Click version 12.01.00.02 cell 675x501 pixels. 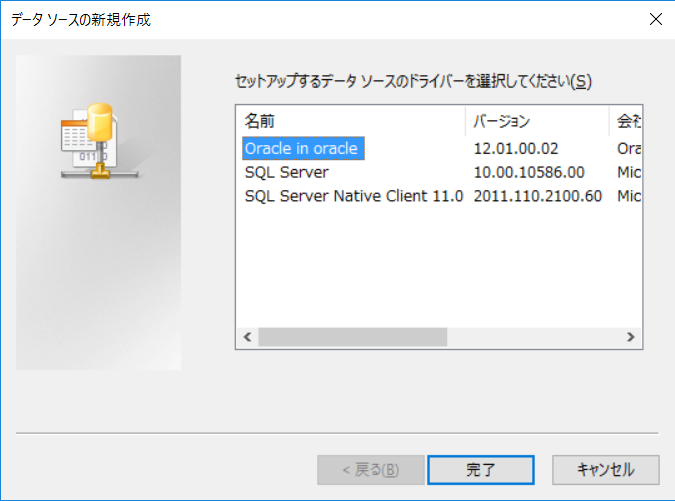coord(516,149)
